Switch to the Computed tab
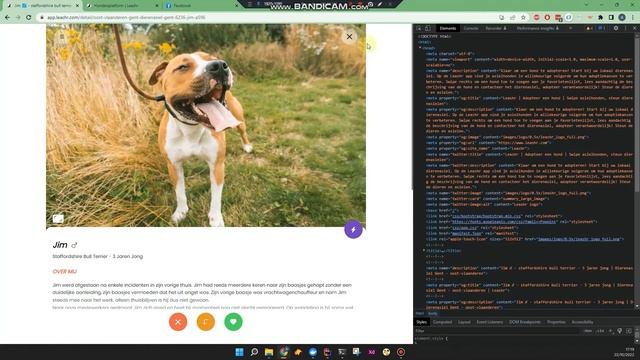The width and height of the screenshot is (640, 360). coord(442,322)
